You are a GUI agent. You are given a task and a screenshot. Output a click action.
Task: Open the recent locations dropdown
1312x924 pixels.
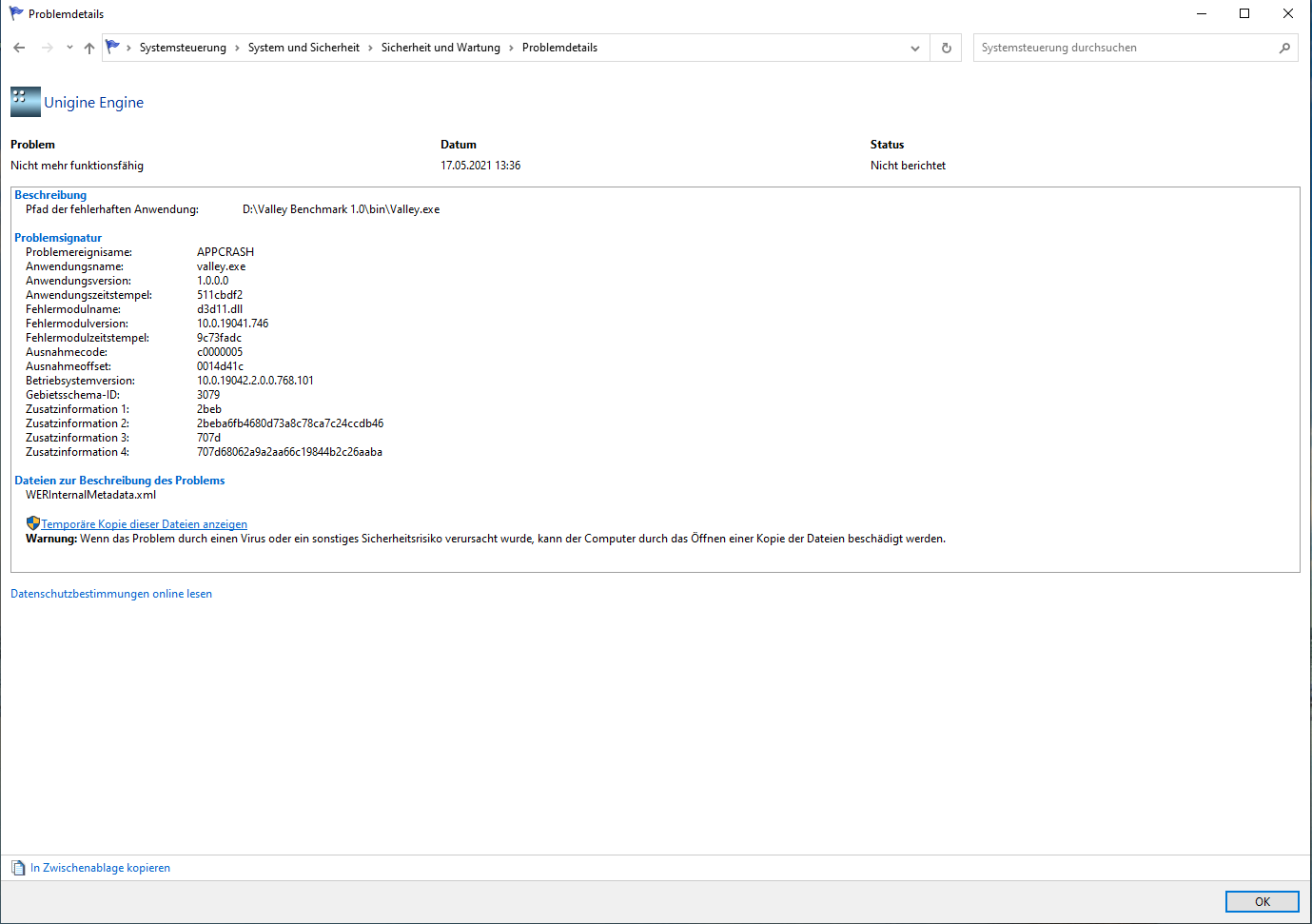click(69, 48)
